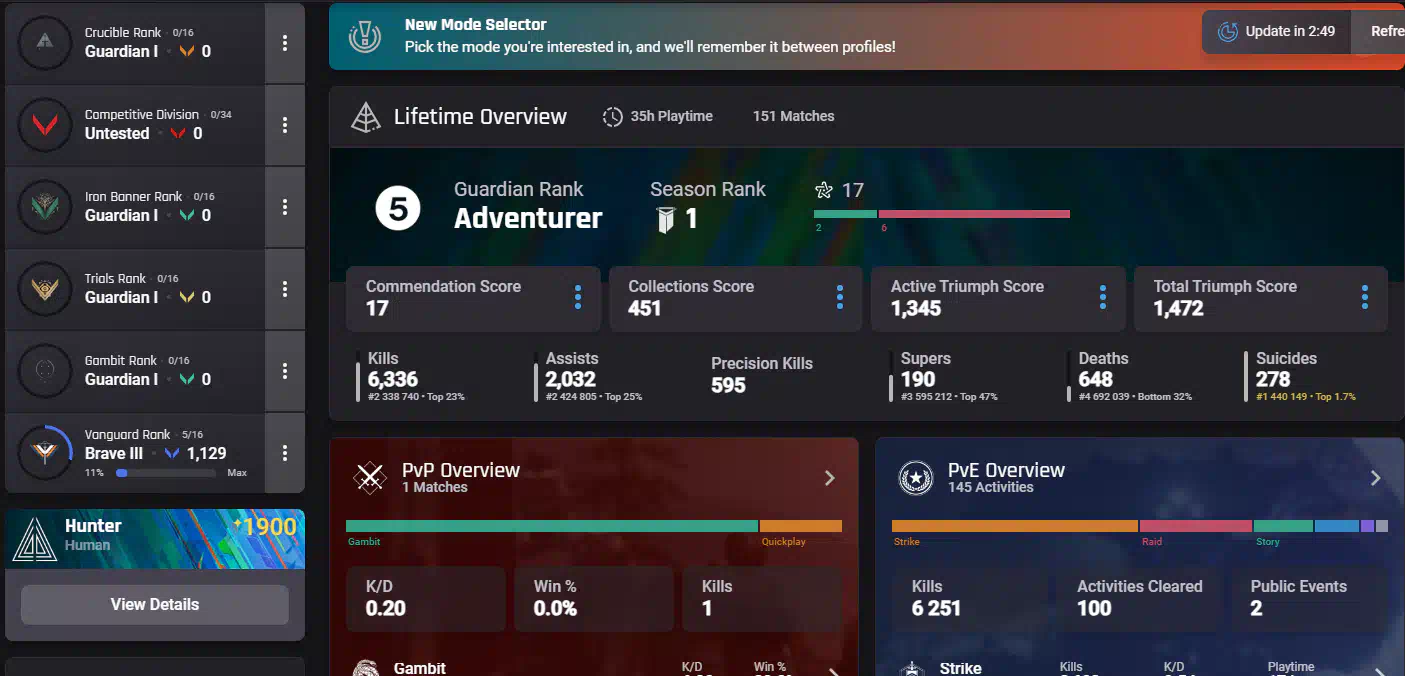Expand the PvP Overview with its chevron

(829, 478)
